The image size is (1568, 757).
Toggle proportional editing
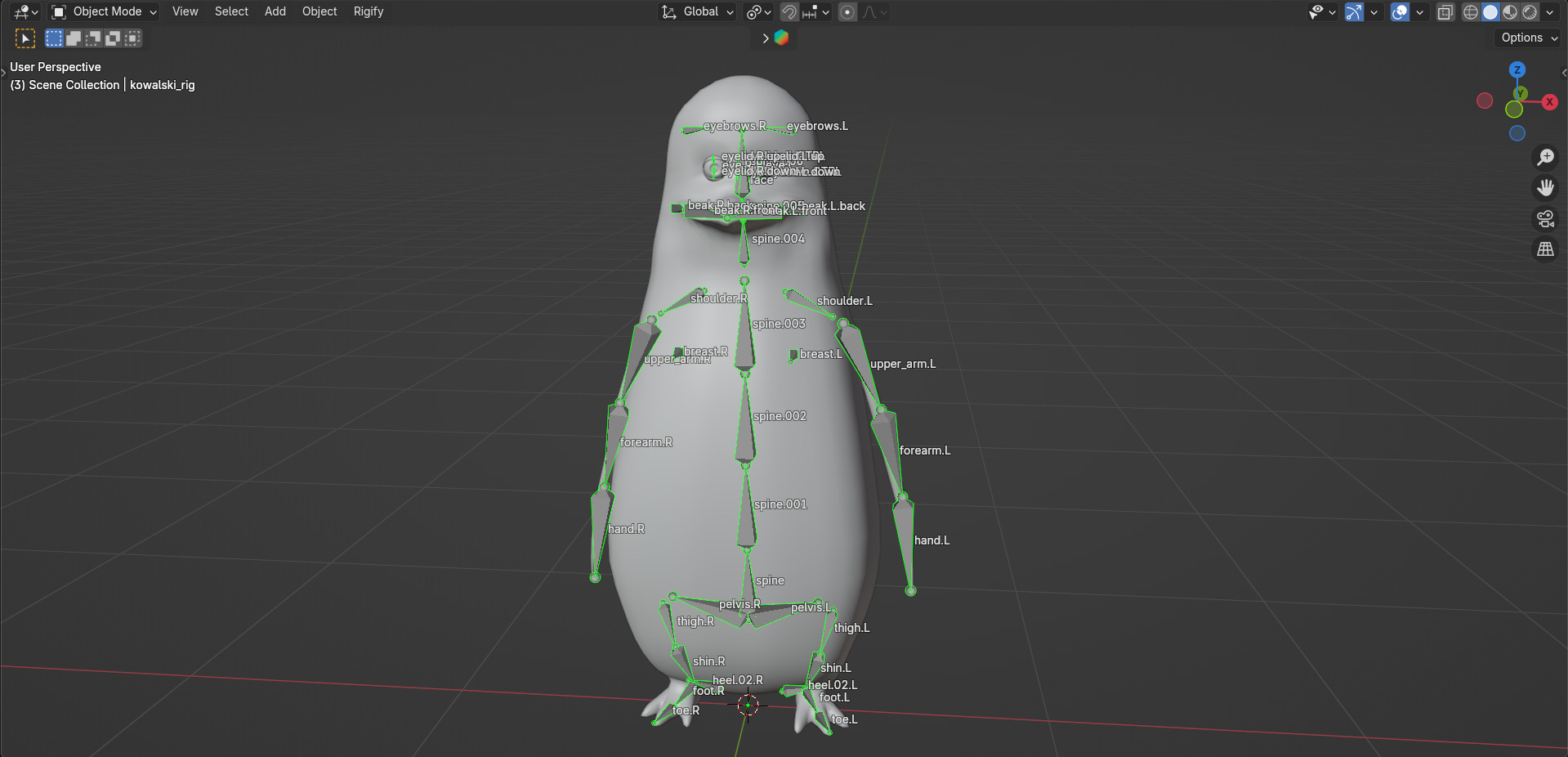848,11
